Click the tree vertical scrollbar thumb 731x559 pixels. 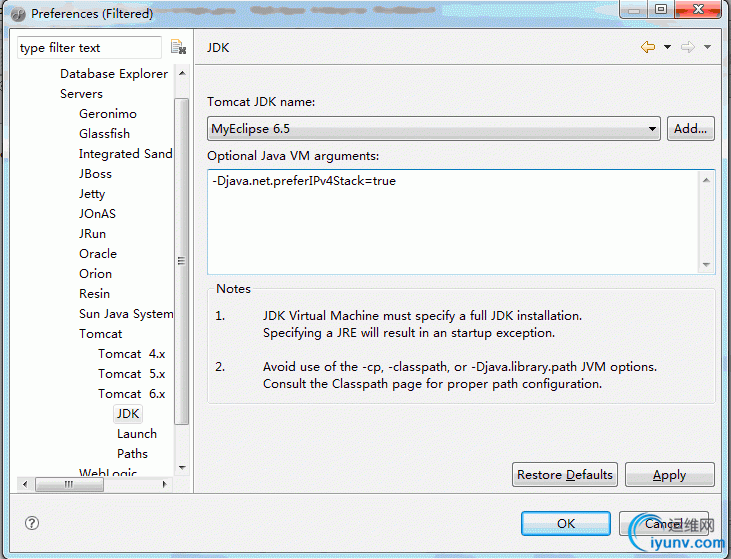point(181,261)
